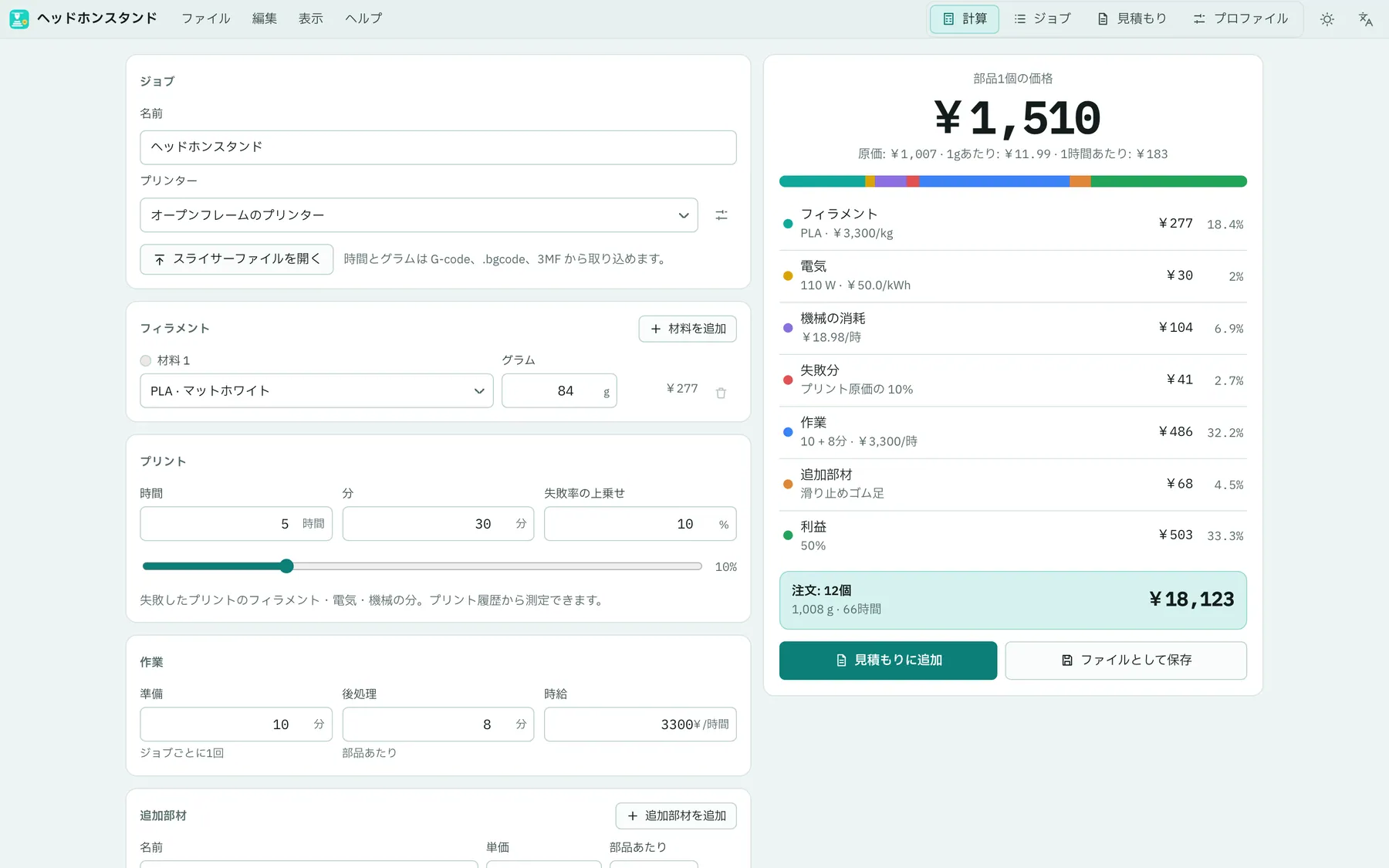Focus the 準備 minutes input
Screen dimensions: 1389x868
click(236, 724)
